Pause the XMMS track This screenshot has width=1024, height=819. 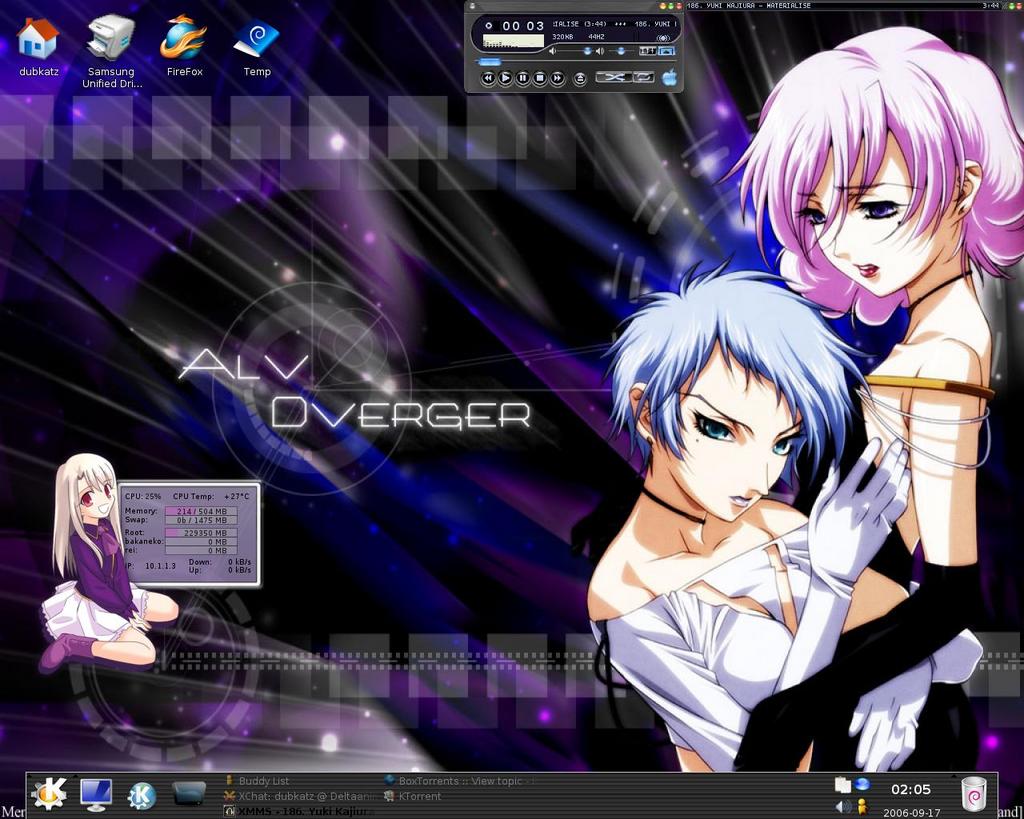522,78
